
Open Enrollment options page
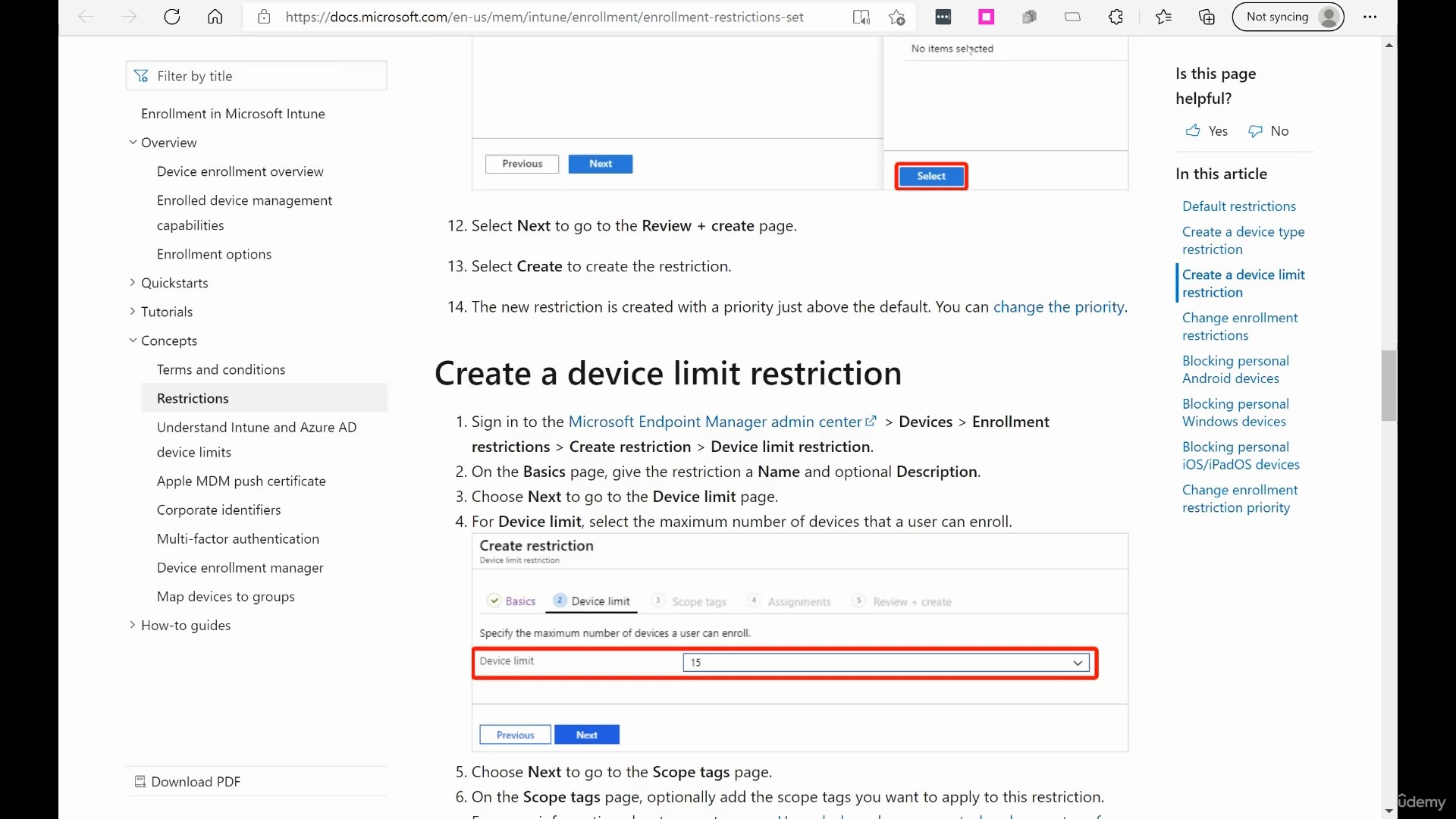pyautogui.click(x=214, y=254)
